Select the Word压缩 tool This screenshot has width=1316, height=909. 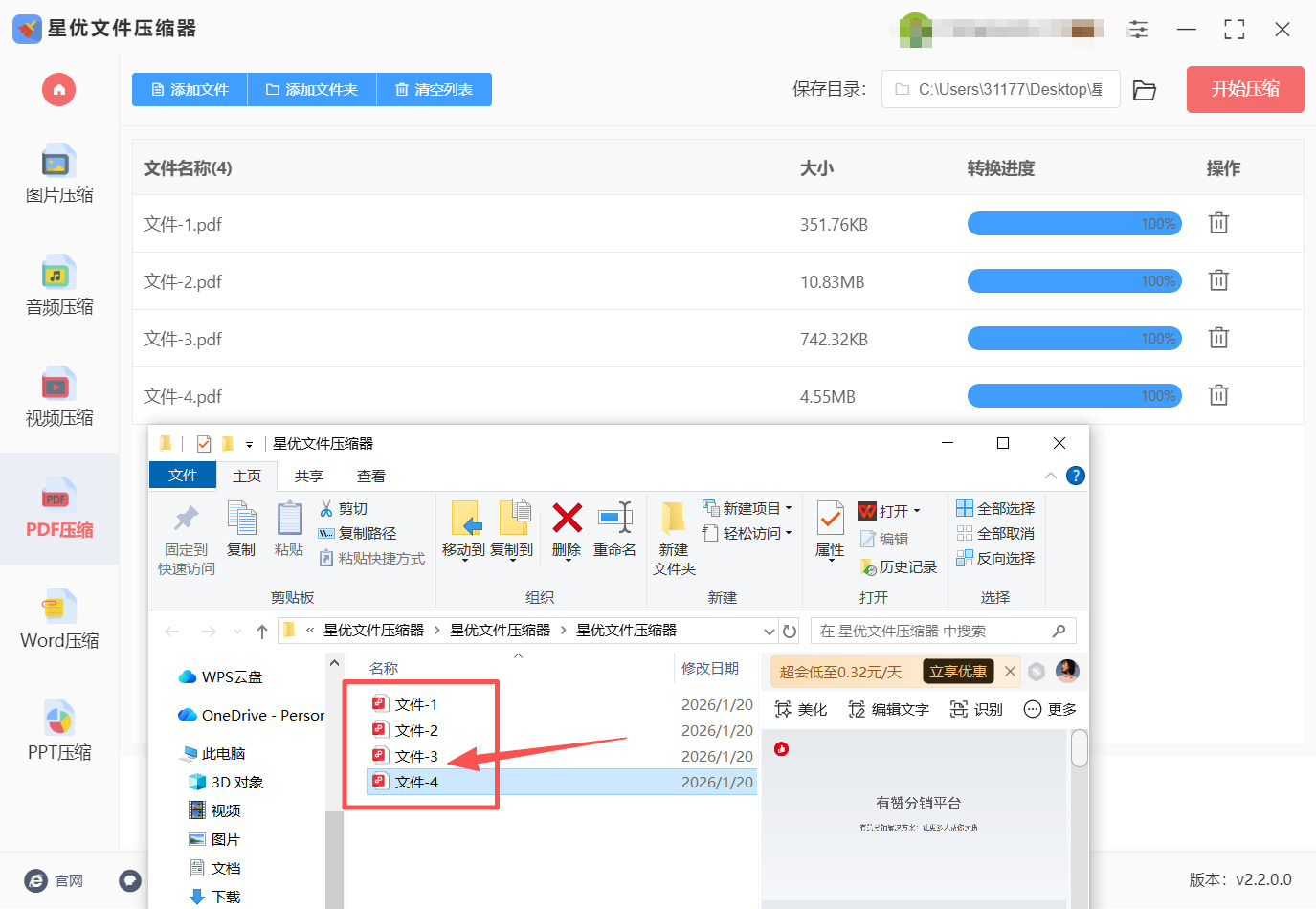click(59, 621)
